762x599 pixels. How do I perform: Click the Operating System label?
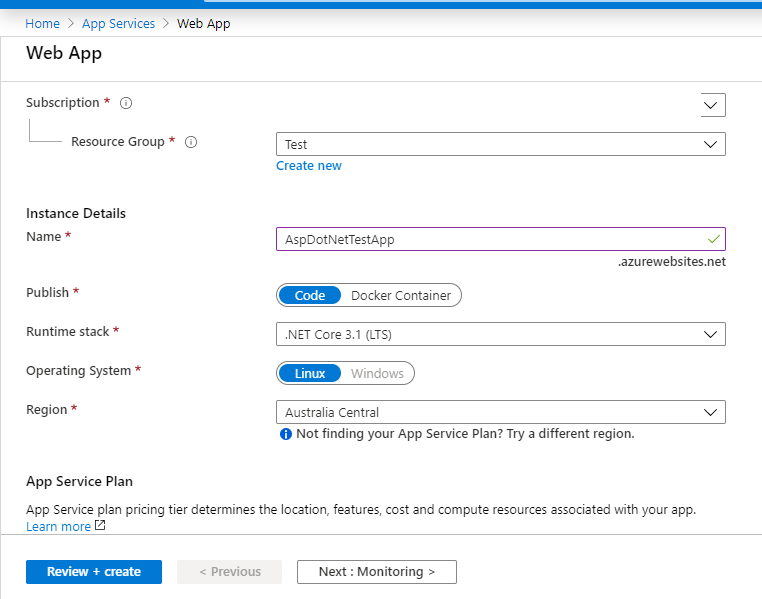tap(78, 371)
